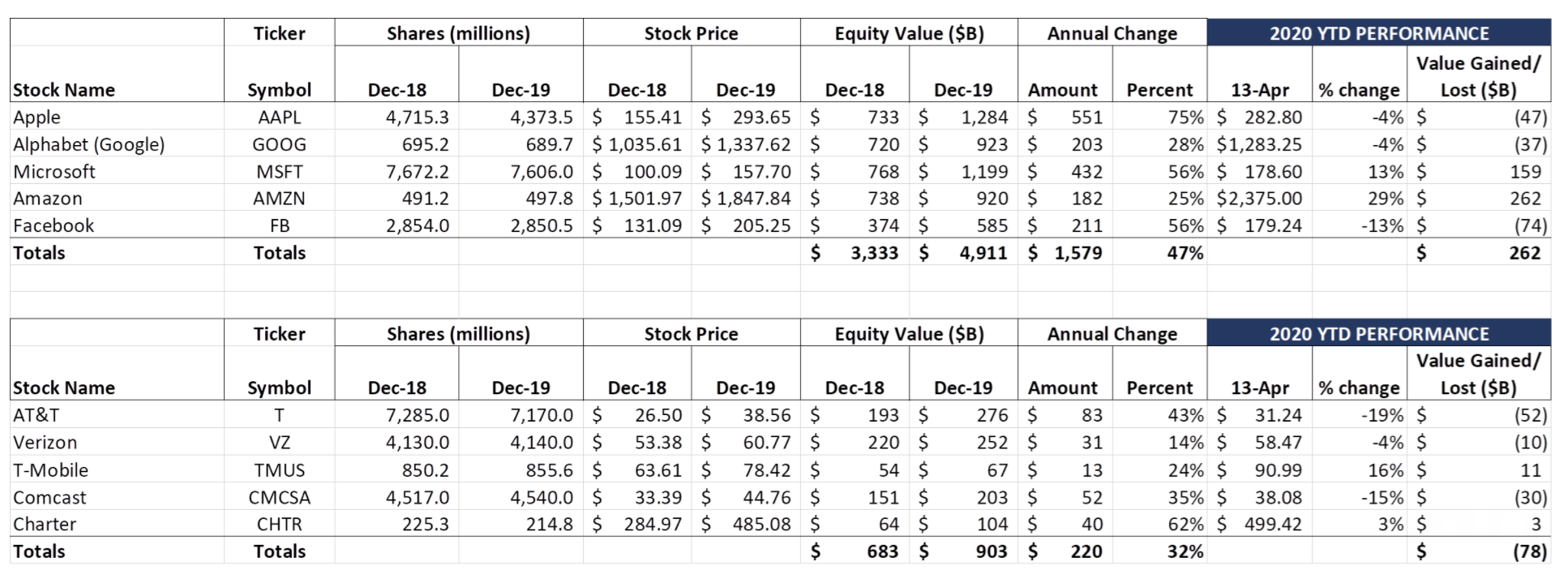The image size is (1568, 587).
Task: Click the 47% total percent cell
Action: pos(1185,253)
